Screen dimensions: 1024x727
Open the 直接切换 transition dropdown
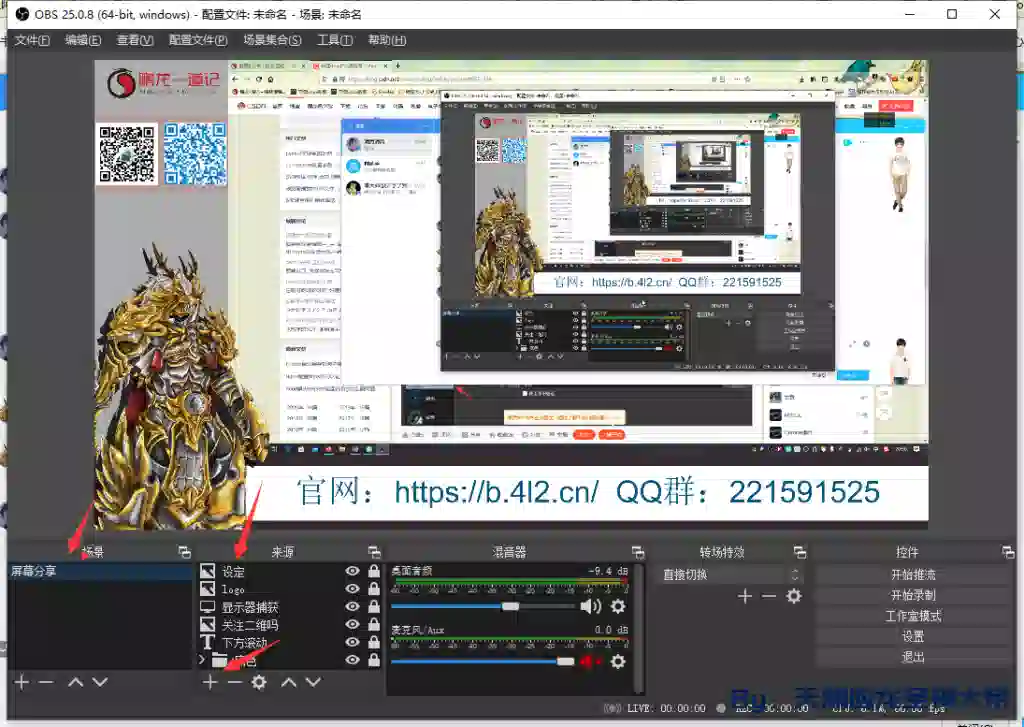tap(731, 575)
